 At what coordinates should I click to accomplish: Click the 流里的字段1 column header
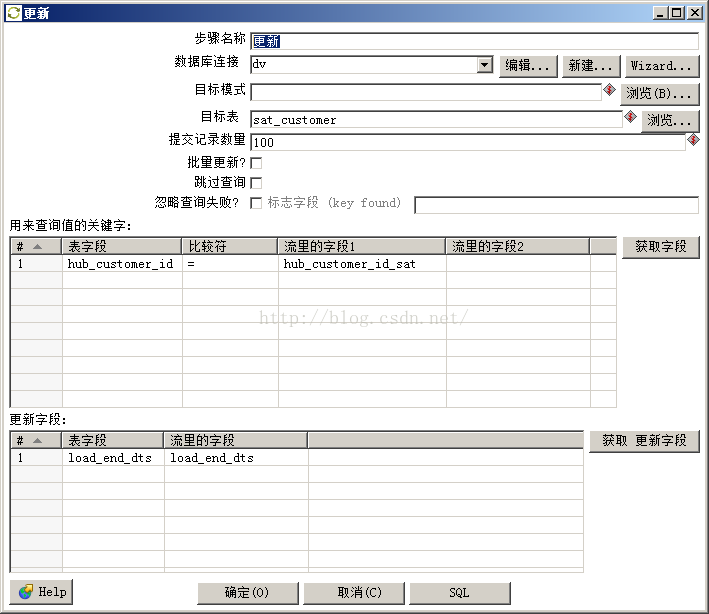click(x=362, y=246)
